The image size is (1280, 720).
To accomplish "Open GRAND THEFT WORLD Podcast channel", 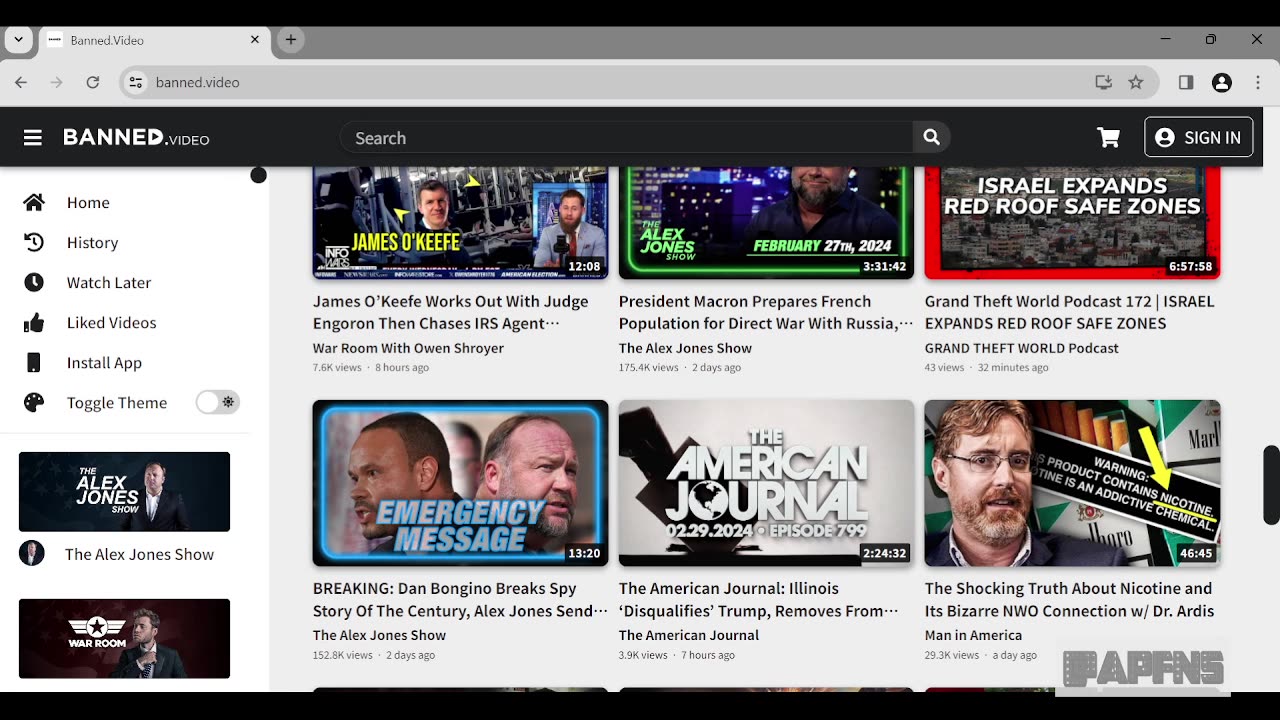I will (x=1022, y=348).
